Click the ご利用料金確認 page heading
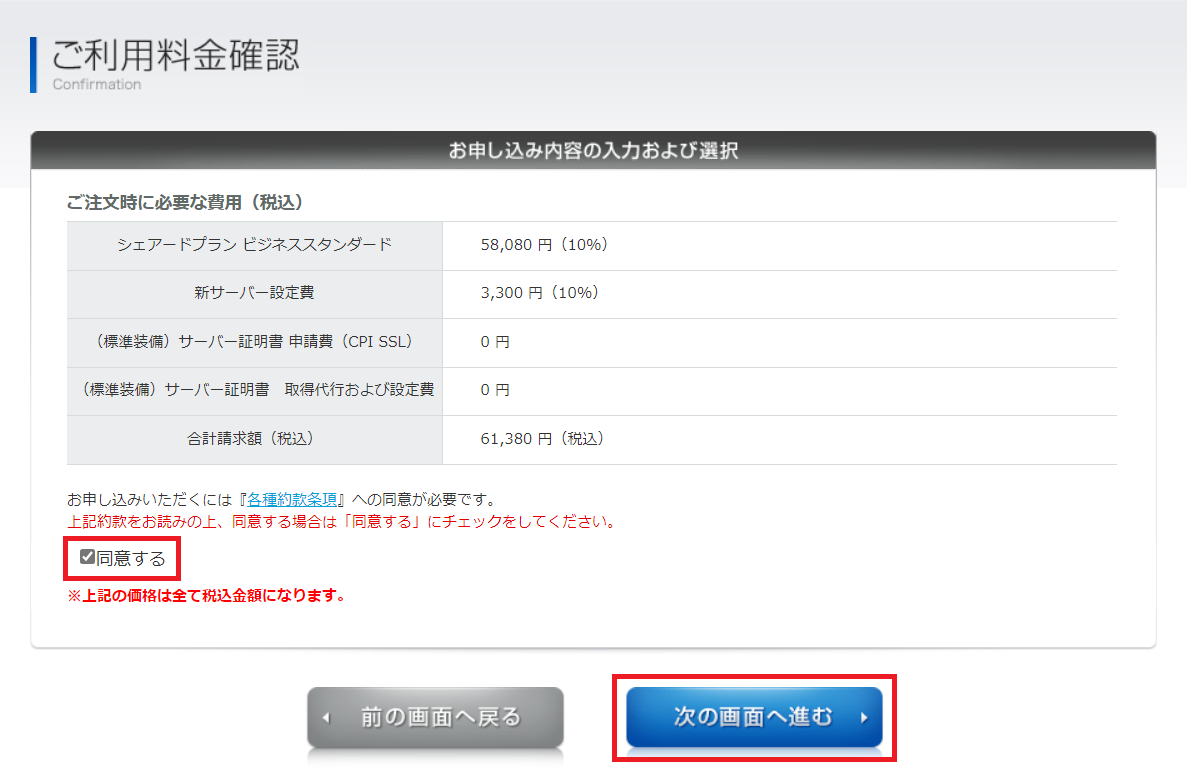Screen dimensions: 1187x784 tap(175, 55)
